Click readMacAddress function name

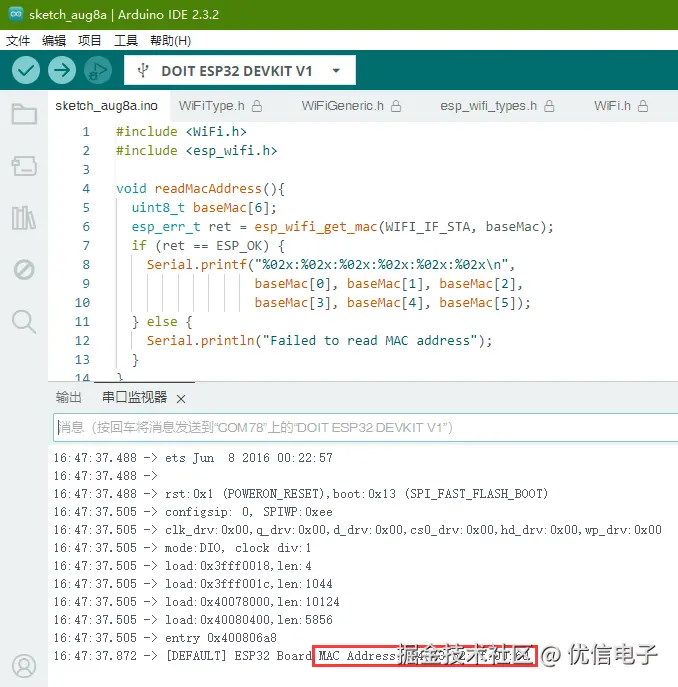pyautogui.click(x=208, y=189)
